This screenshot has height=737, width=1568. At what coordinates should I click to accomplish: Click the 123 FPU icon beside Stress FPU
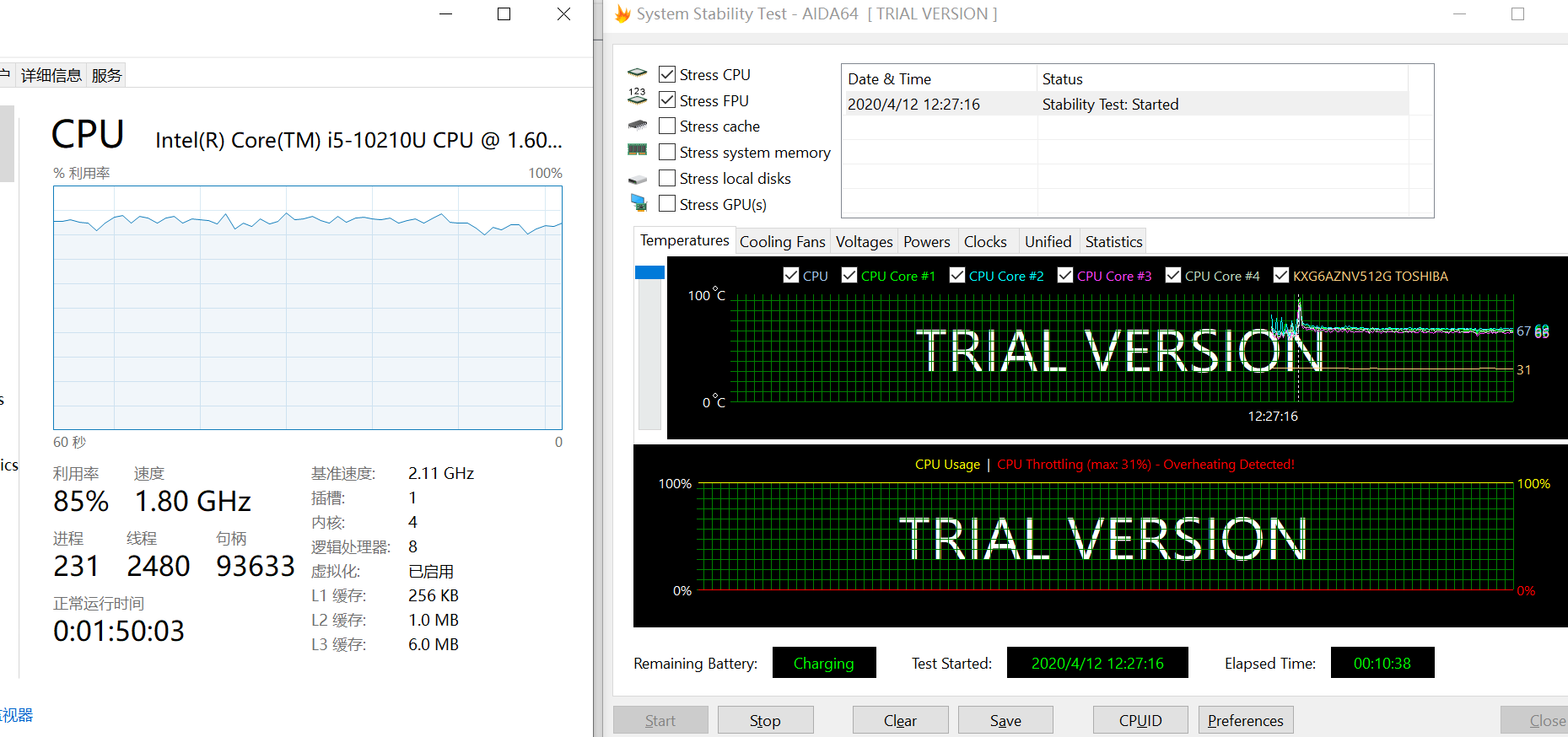(638, 97)
